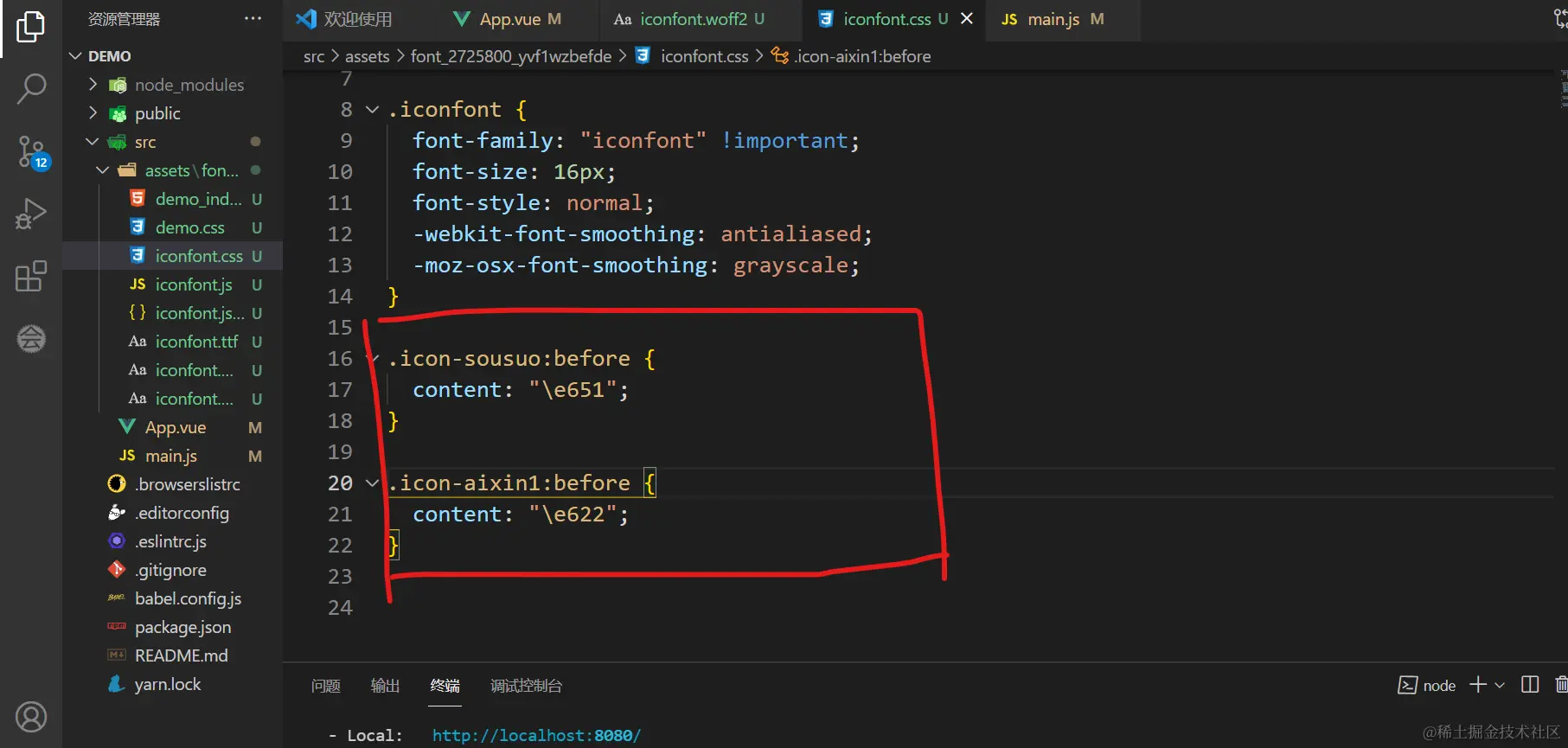Screen dimensions: 1568x748
Task: Open .gitignore file
Action: pos(173,570)
